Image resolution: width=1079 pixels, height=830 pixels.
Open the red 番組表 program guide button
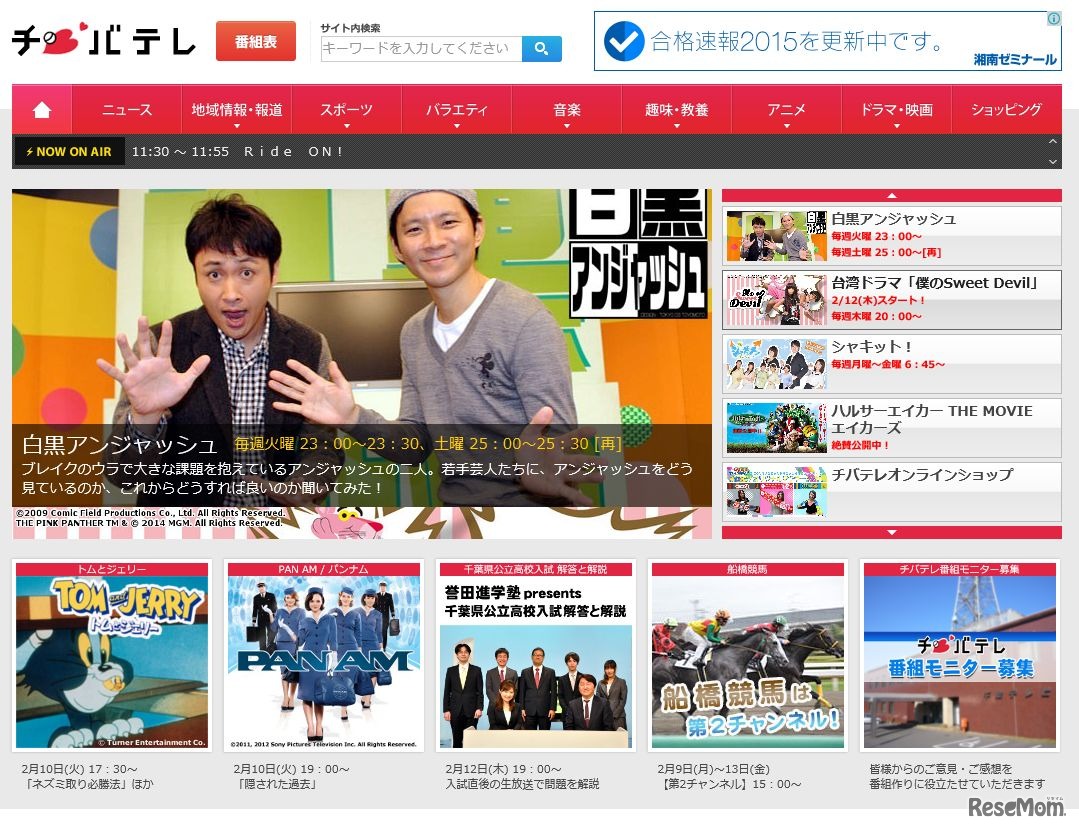[257, 42]
